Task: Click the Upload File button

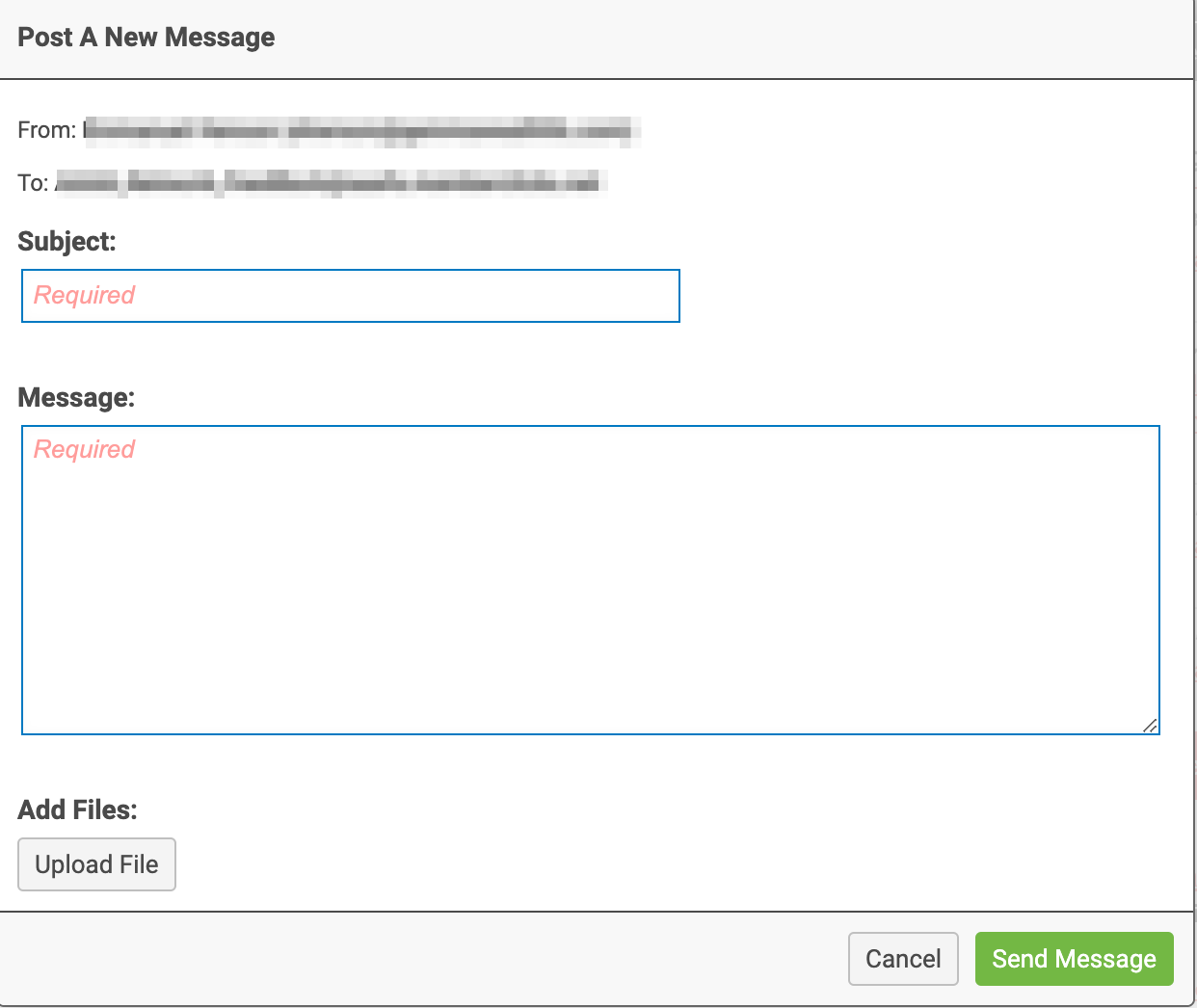Action: coord(96,864)
